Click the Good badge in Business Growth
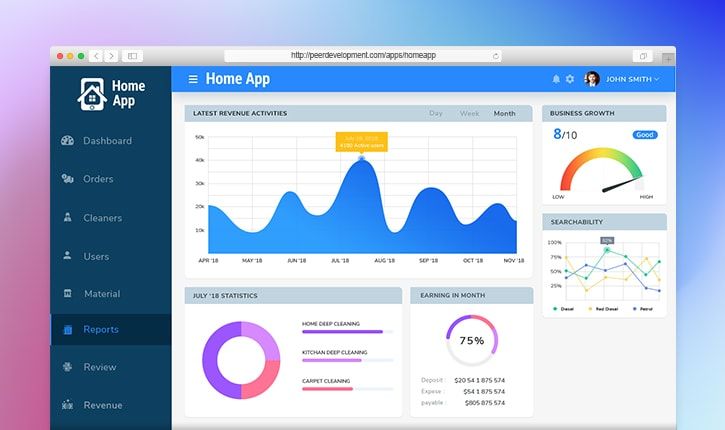 [645, 135]
